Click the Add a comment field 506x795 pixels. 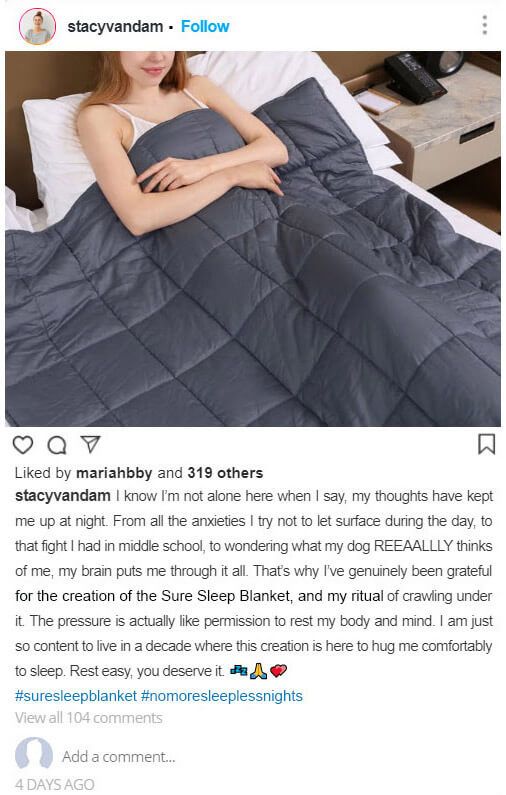click(119, 756)
